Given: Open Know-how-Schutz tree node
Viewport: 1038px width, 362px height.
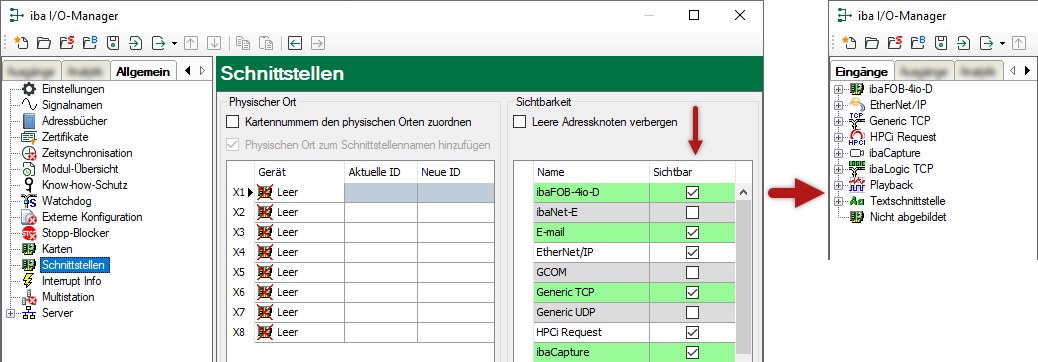Looking at the screenshot, I should click(x=84, y=185).
